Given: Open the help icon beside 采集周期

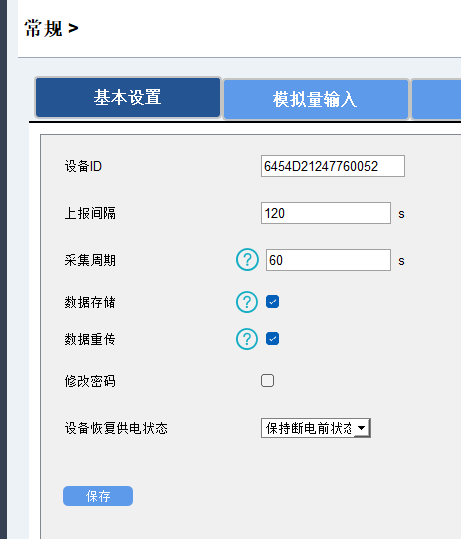Looking at the screenshot, I should [x=247, y=260].
